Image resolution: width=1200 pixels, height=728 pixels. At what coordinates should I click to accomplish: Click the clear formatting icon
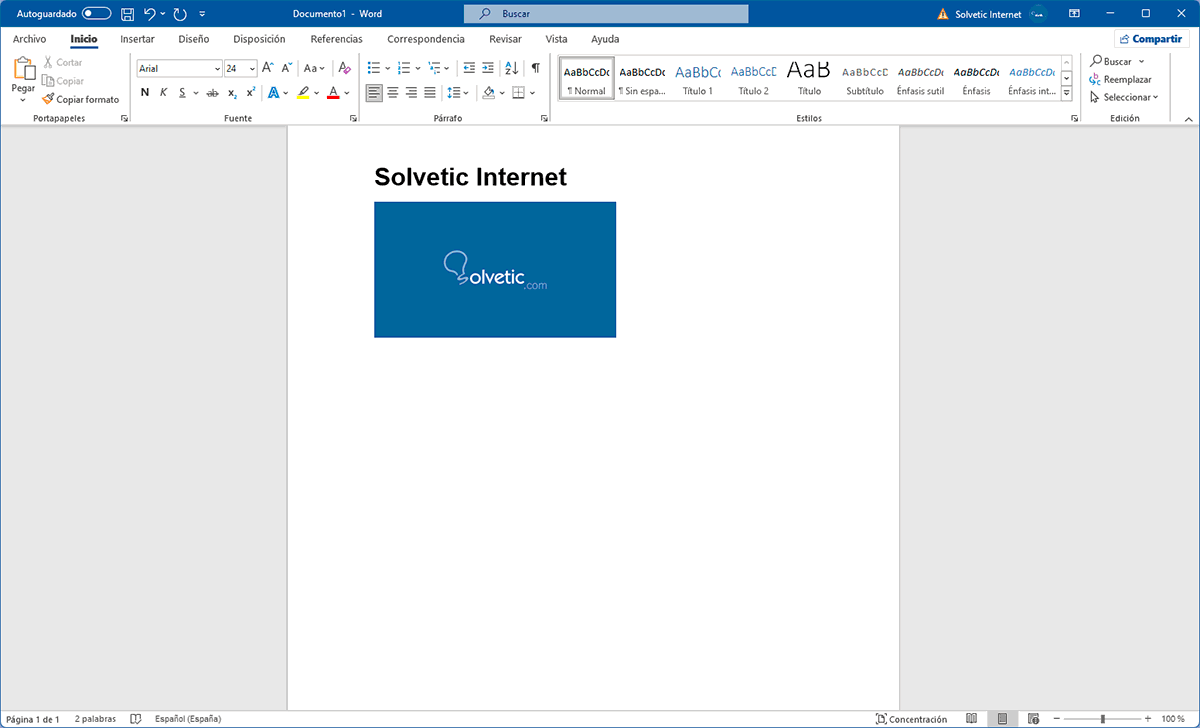(344, 68)
